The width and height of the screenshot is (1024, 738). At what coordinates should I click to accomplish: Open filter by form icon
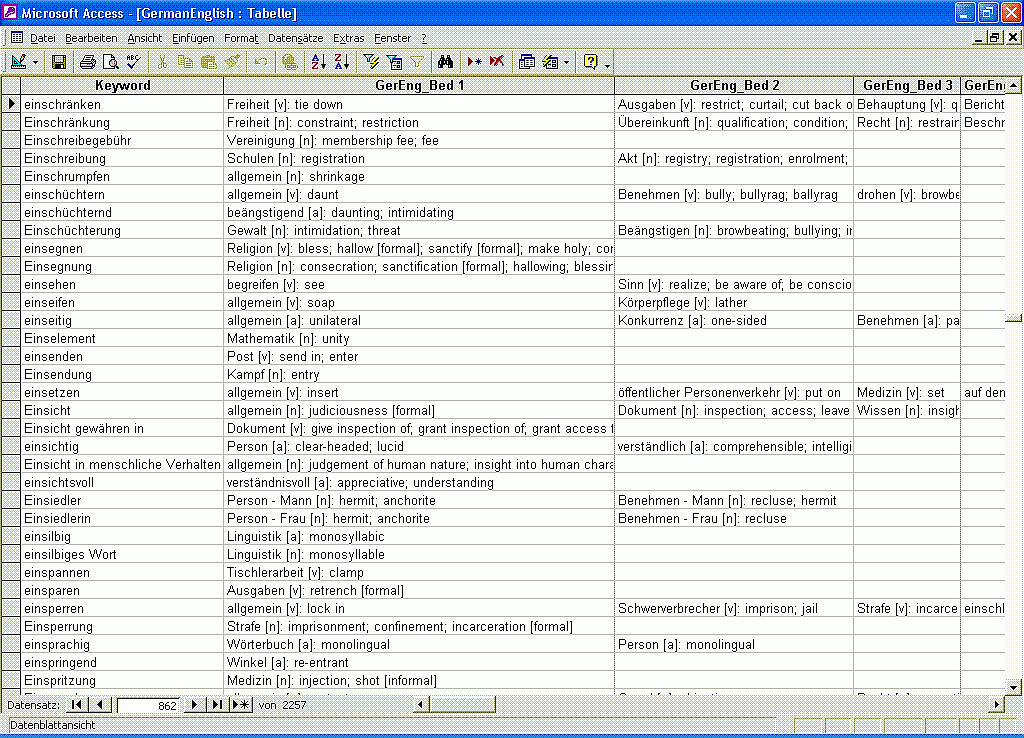394,62
